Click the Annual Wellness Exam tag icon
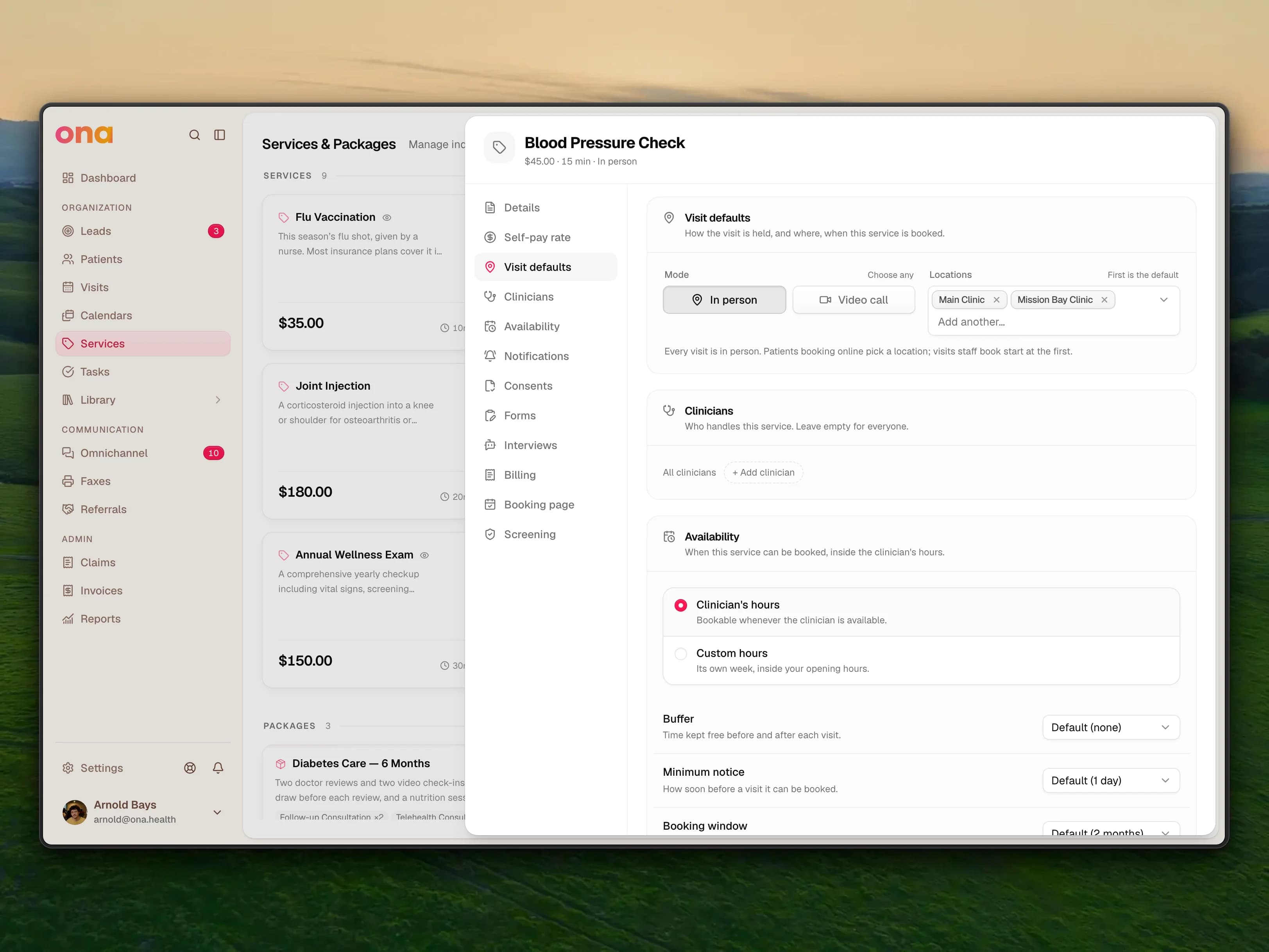The height and width of the screenshot is (952, 1269). click(283, 555)
